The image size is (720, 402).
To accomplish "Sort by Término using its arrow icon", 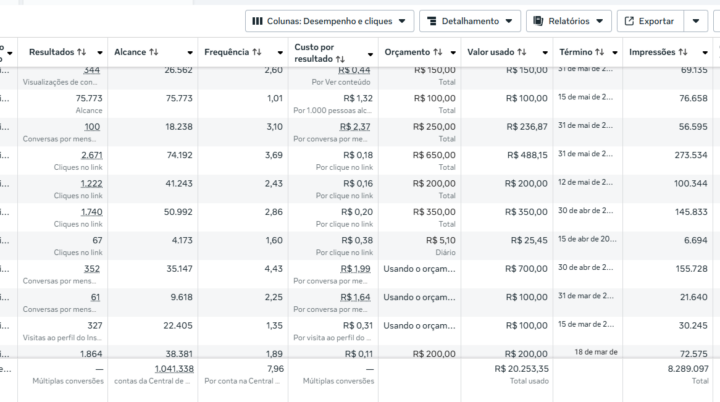I will 602,52.
